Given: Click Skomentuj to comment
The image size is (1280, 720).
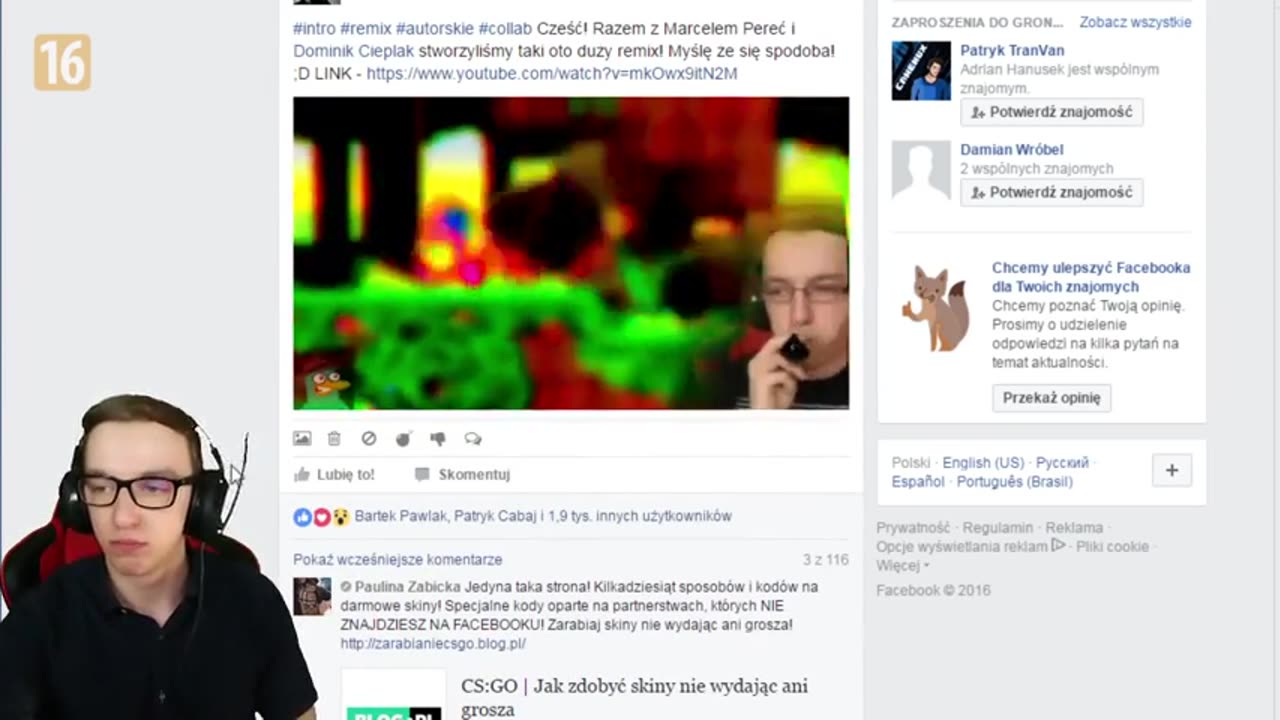Looking at the screenshot, I should (462, 474).
